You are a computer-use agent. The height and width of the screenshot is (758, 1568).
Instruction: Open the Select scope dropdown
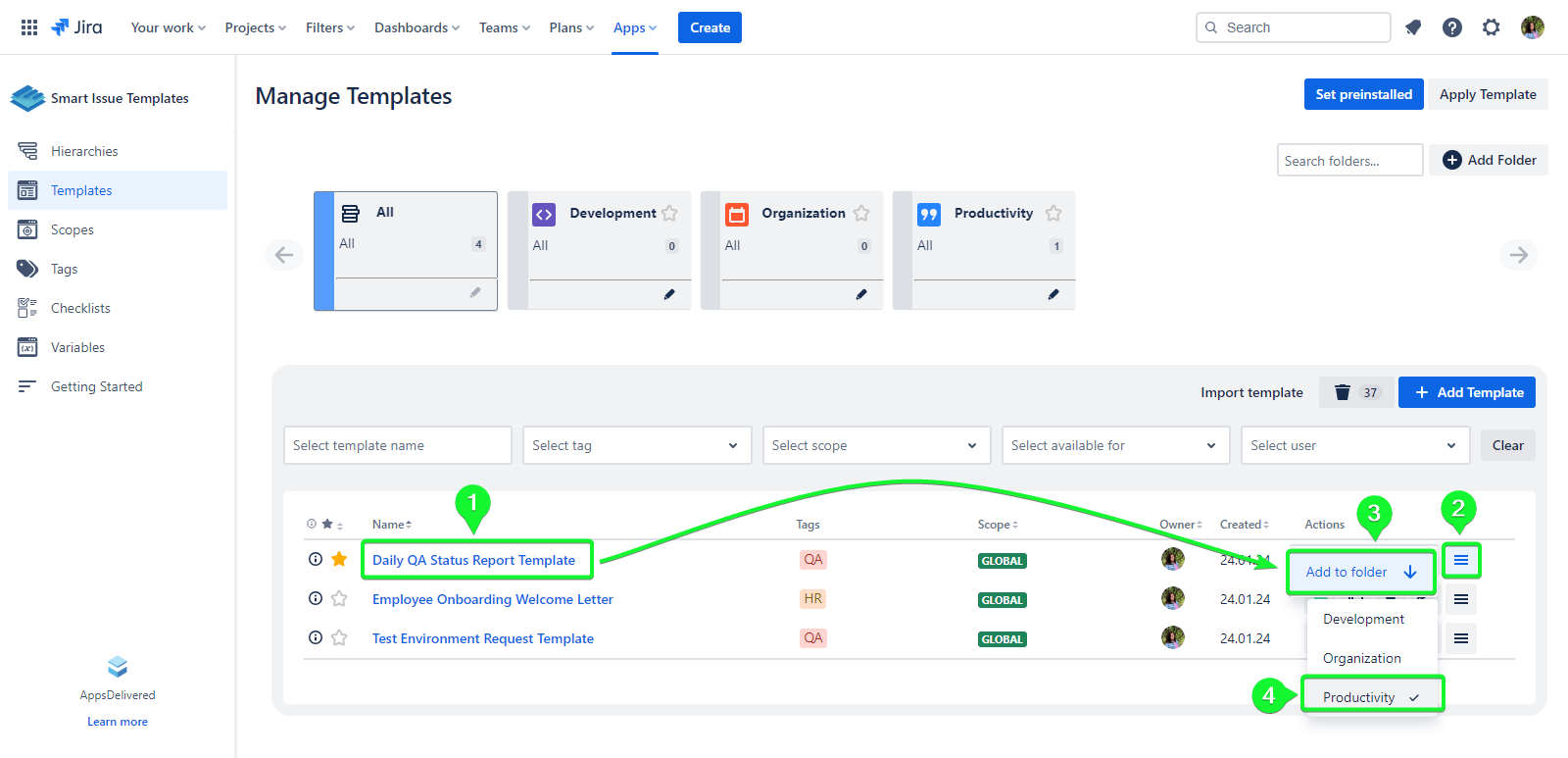[x=875, y=445]
